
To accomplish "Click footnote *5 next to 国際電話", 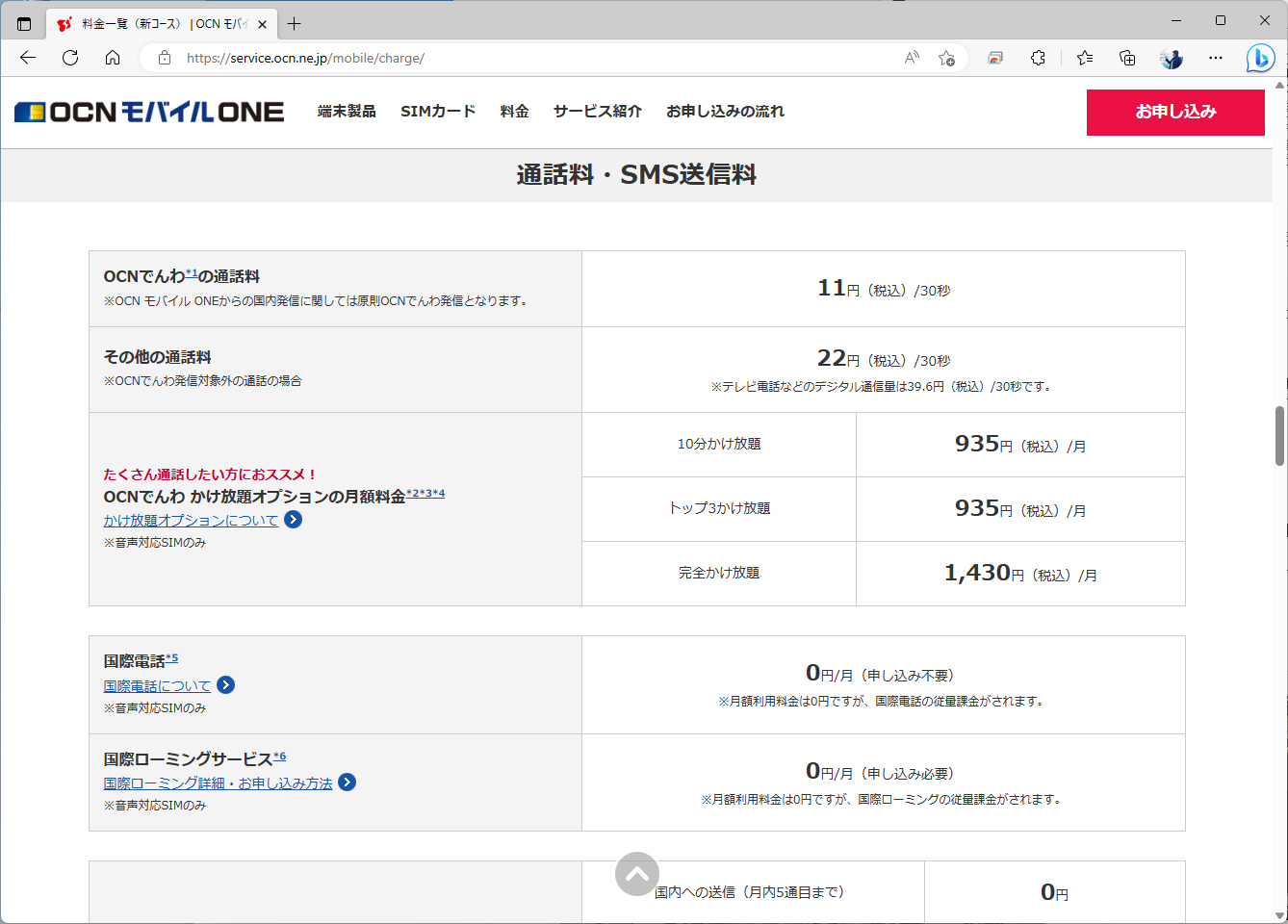I will pyautogui.click(x=171, y=658).
